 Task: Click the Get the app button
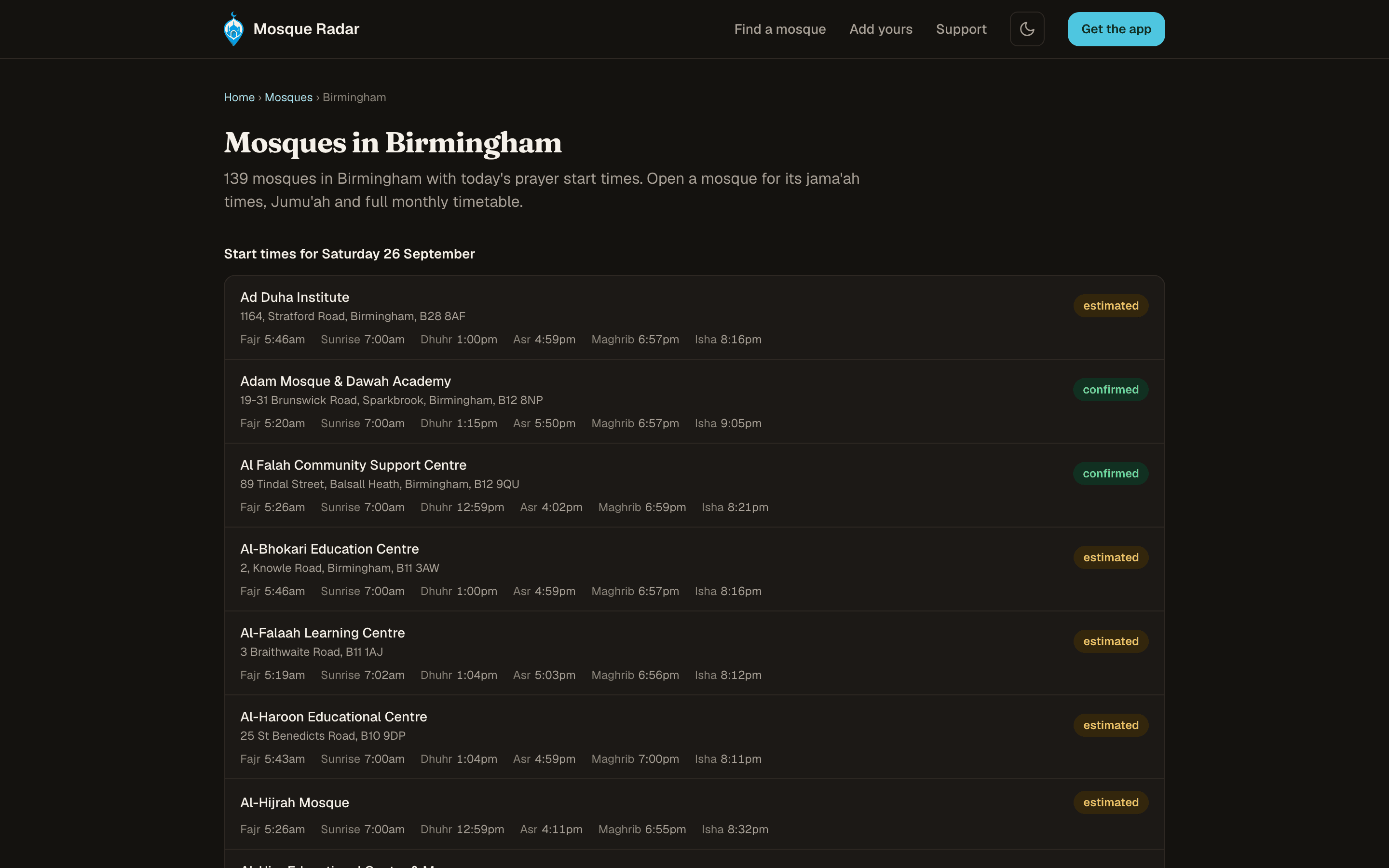click(x=1116, y=29)
